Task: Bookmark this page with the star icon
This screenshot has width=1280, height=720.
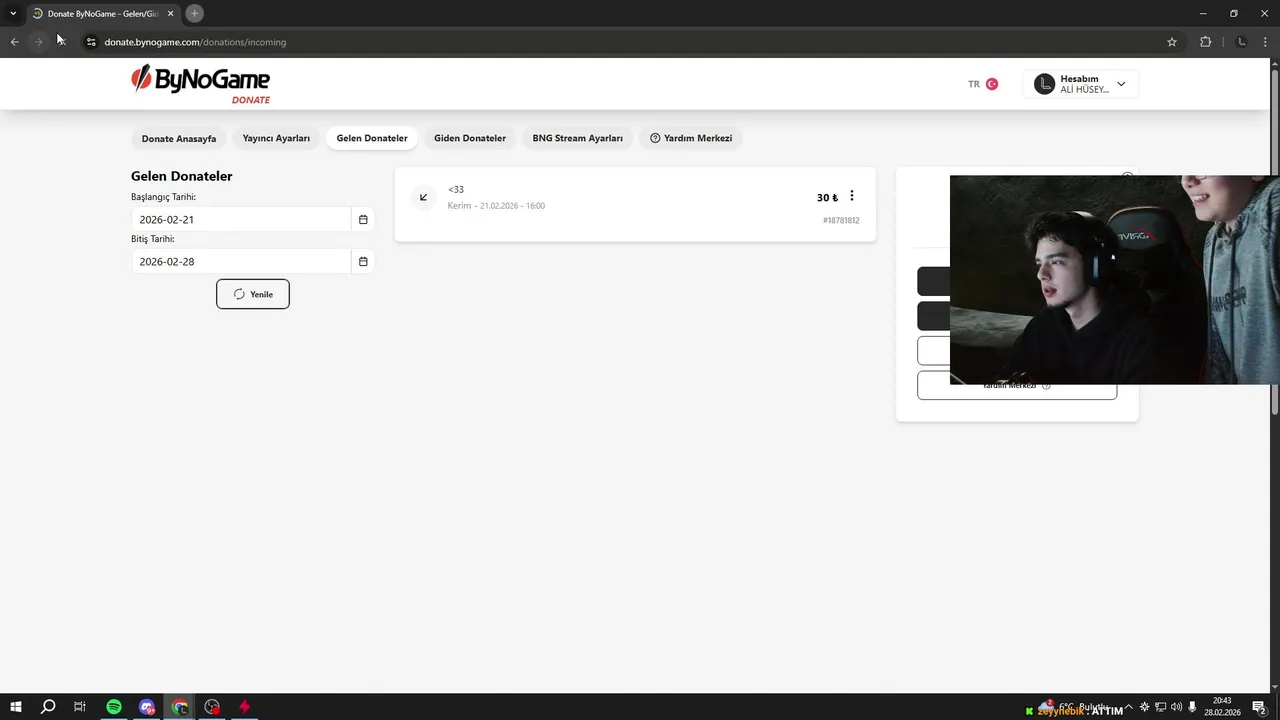Action: pos(1172,42)
